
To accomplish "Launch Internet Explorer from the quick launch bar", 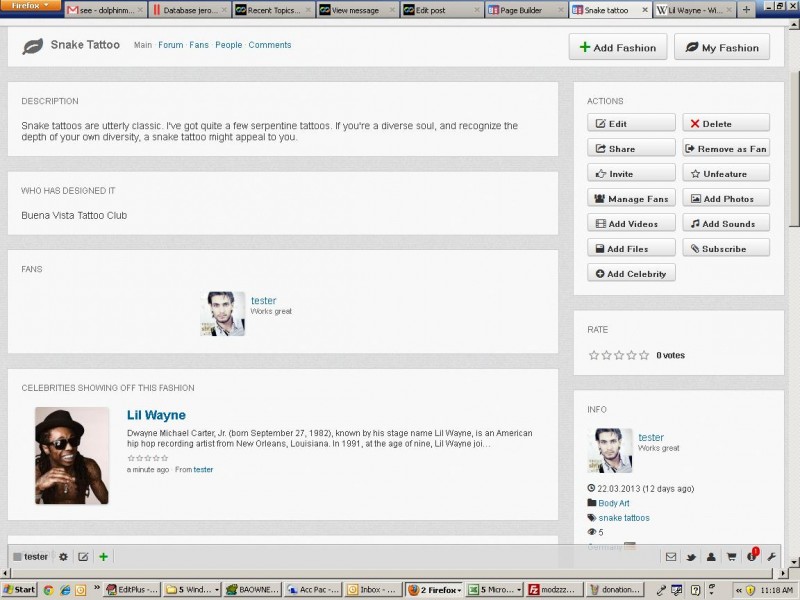I will 65,590.
